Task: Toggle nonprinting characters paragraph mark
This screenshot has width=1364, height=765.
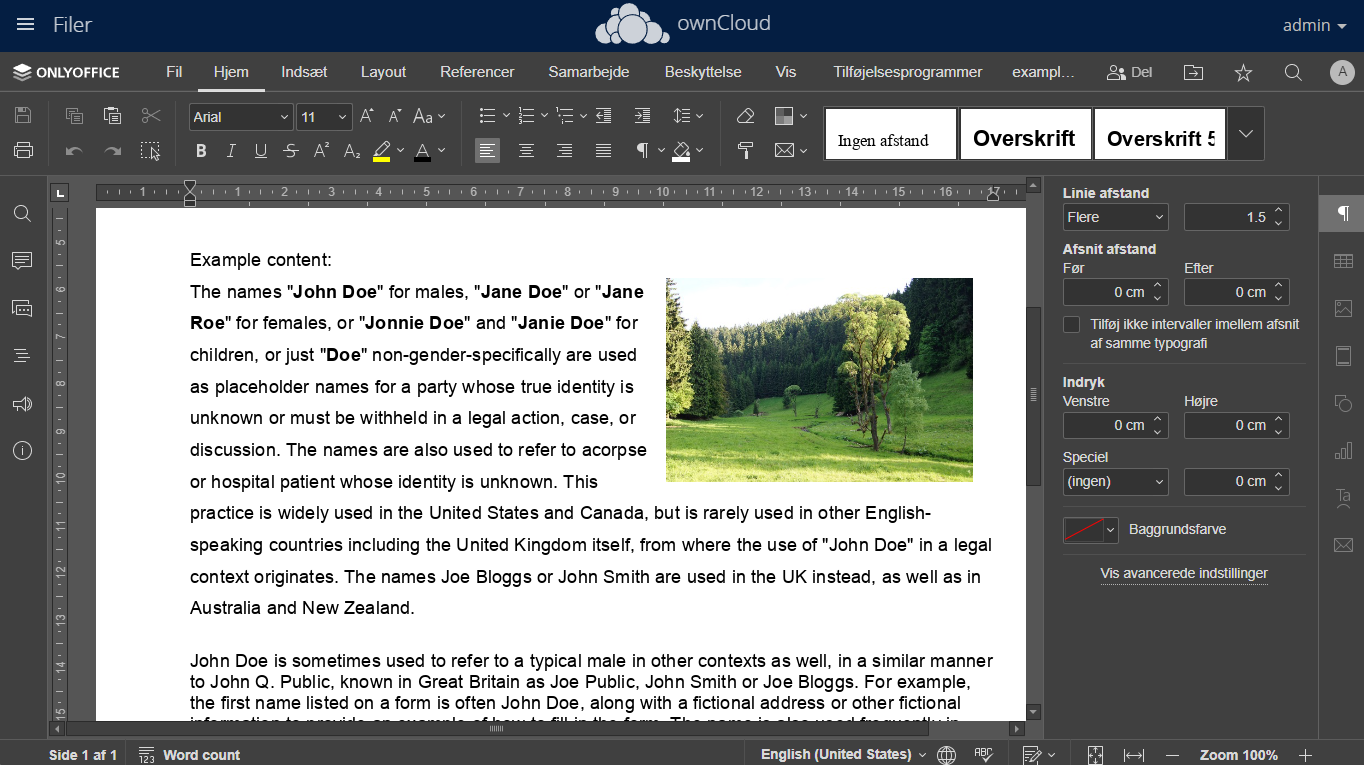Action: (x=642, y=151)
